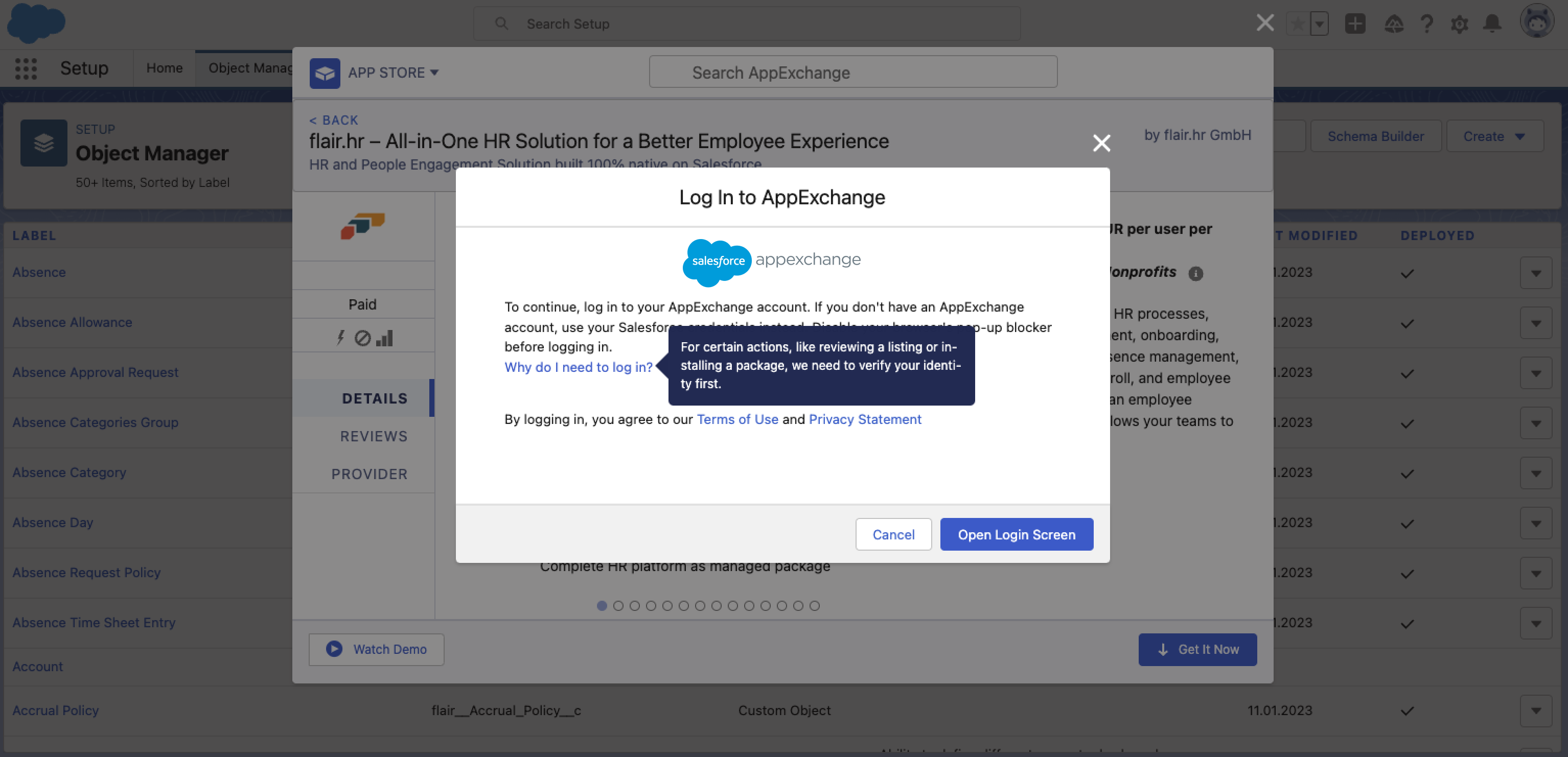This screenshot has height=757, width=1568.
Task: Select the first carousel dot
Action: click(602, 605)
